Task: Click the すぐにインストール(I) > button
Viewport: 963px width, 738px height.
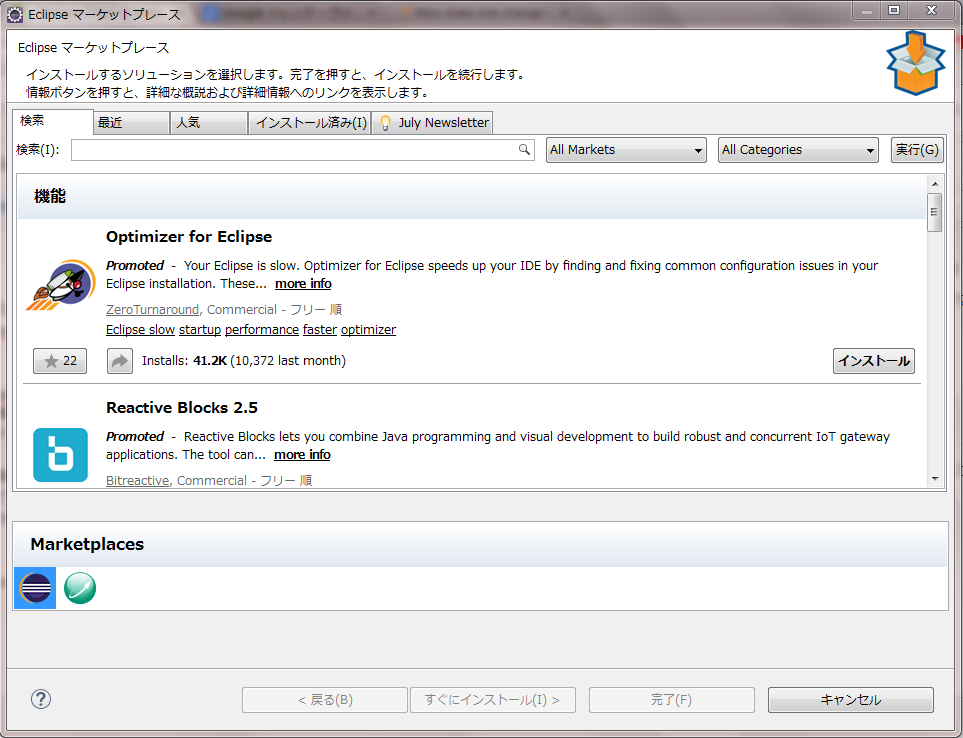Action: point(493,699)
